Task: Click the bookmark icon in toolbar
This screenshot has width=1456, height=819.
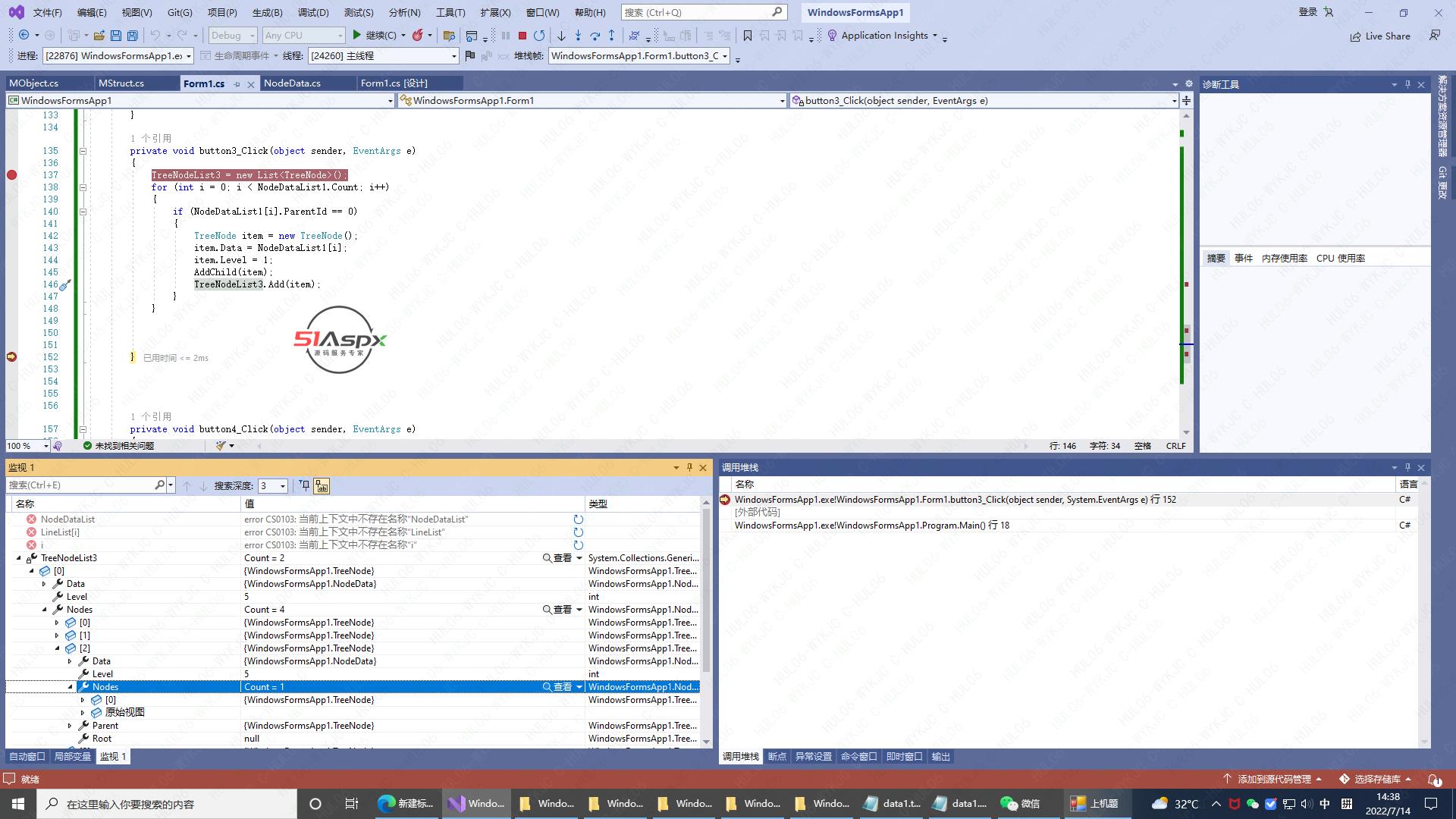Action: 748,36
